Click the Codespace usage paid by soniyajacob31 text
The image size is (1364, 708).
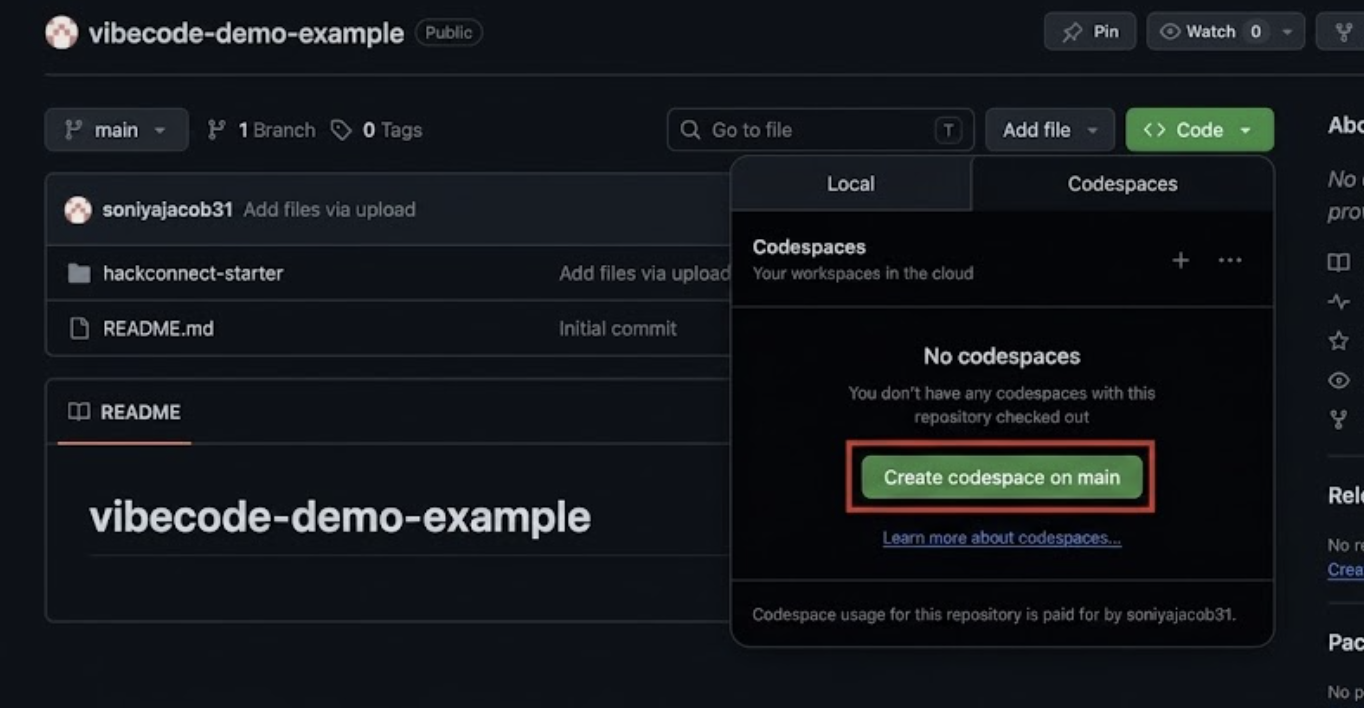coord(994,615)
